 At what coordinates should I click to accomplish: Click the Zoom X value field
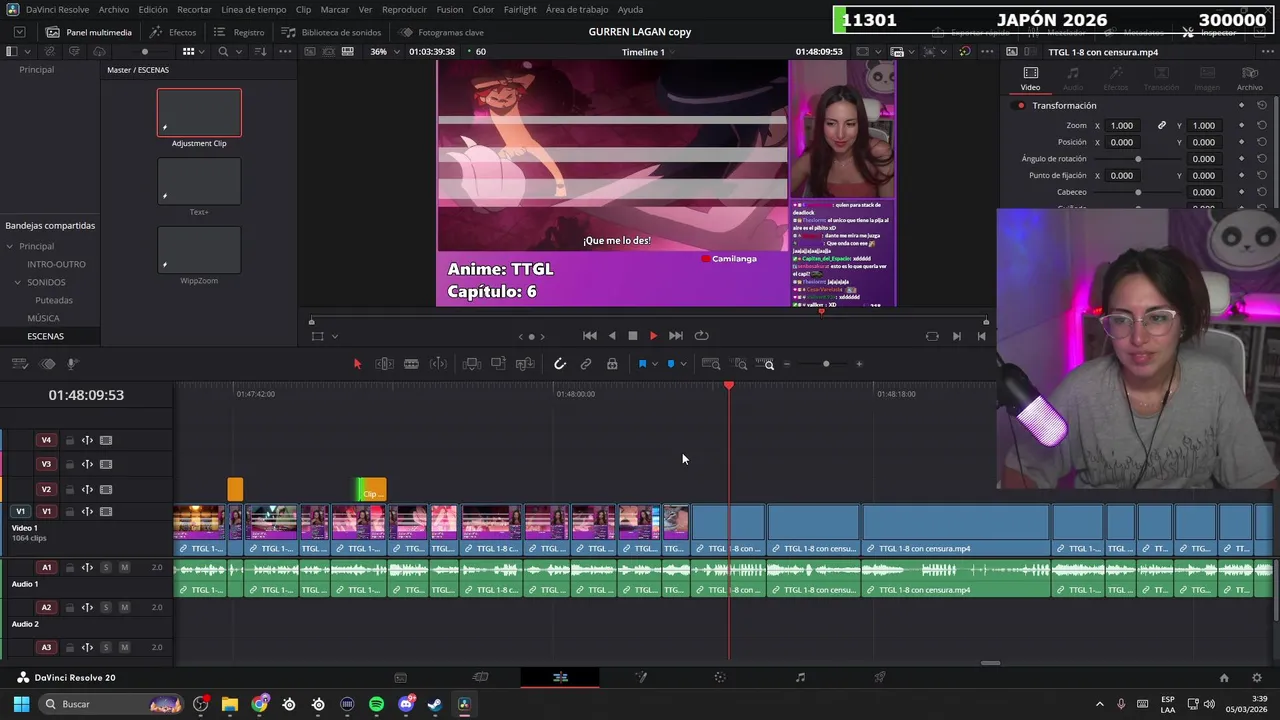point(1122,126)
